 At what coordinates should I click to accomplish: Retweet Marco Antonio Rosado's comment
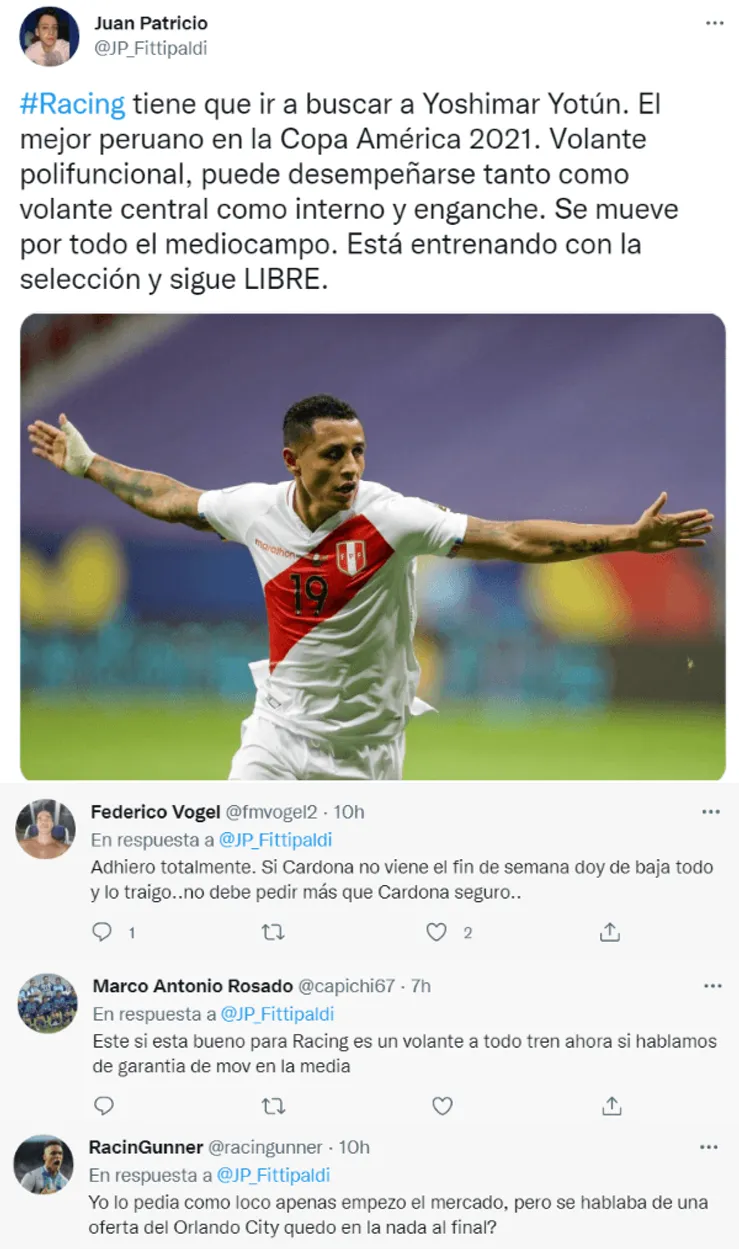272,1105
